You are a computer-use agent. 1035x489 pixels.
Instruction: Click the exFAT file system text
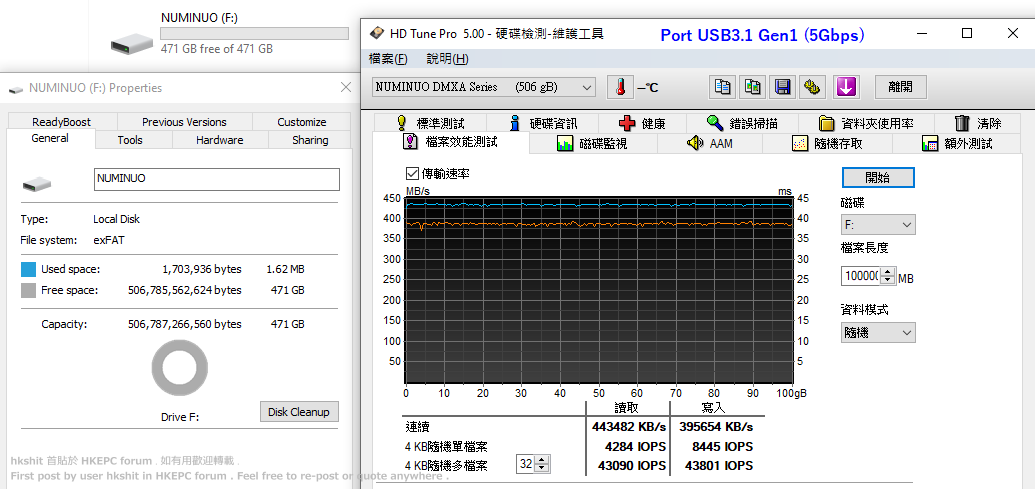109,240
